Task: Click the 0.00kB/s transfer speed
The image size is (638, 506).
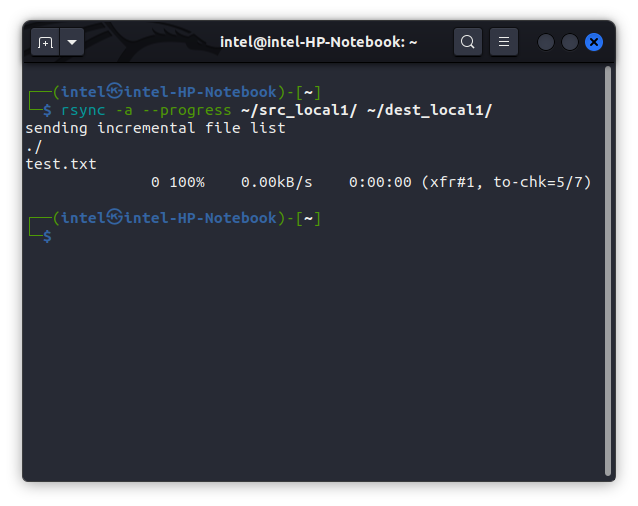Action: coord(277,182)
